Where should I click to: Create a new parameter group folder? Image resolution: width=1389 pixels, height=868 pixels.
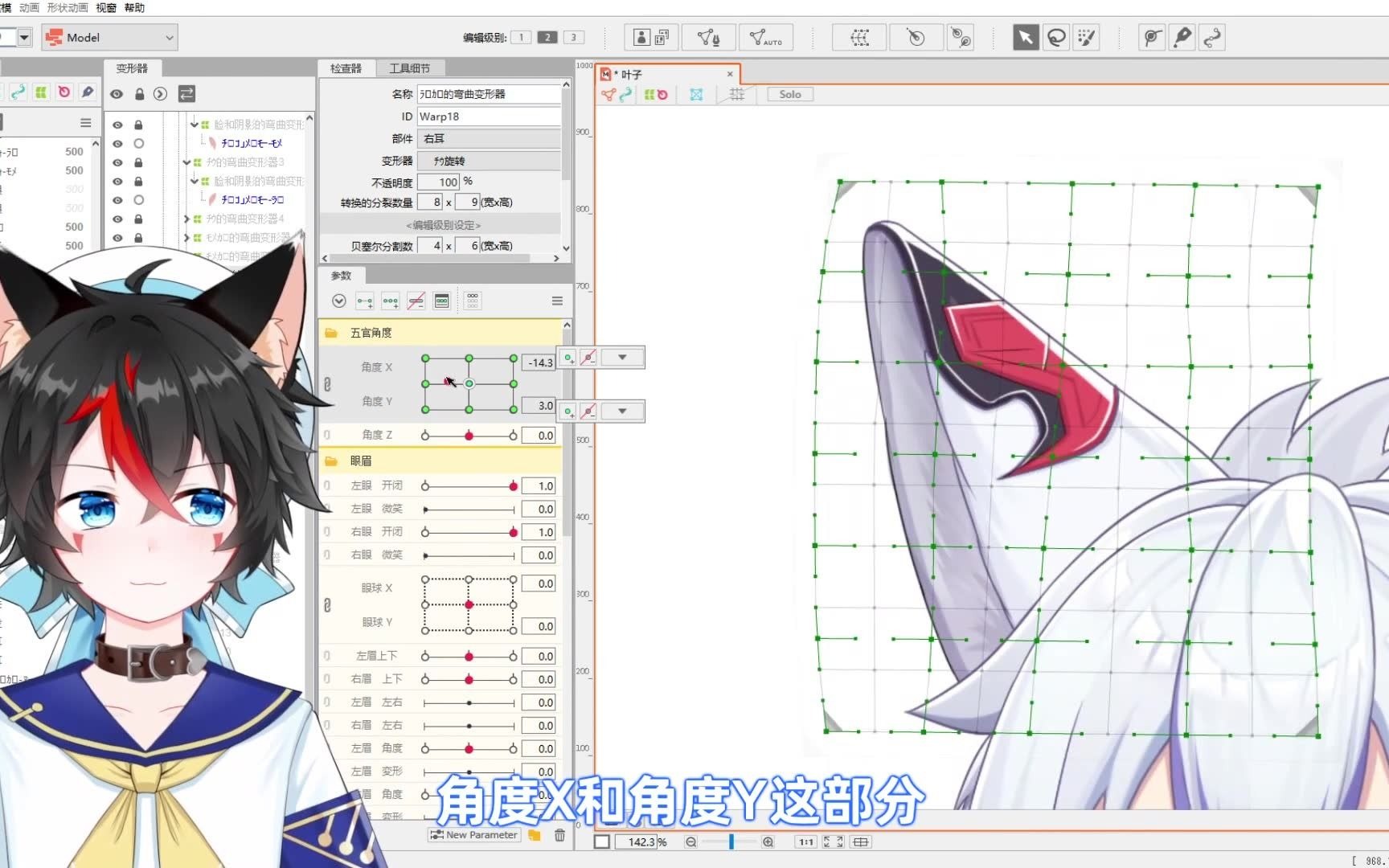point(535,835)
